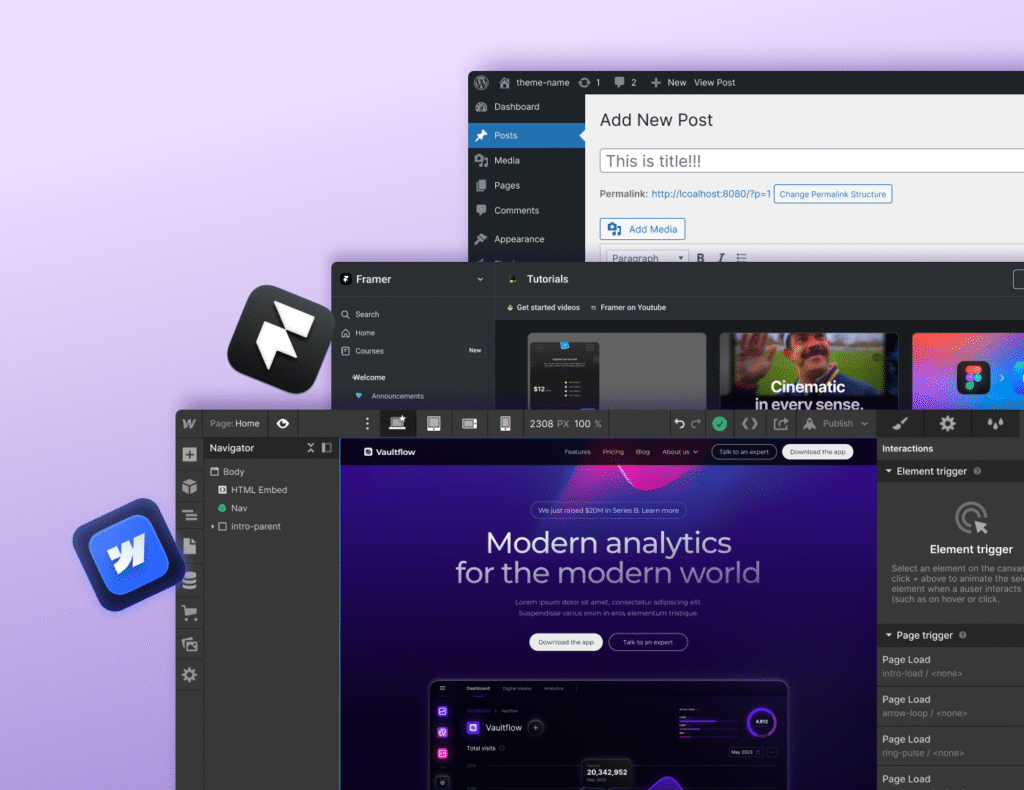Open the Page: Home selector in Webflow
This screenshot has width=1024, height=790.
(x=234, y=424)
